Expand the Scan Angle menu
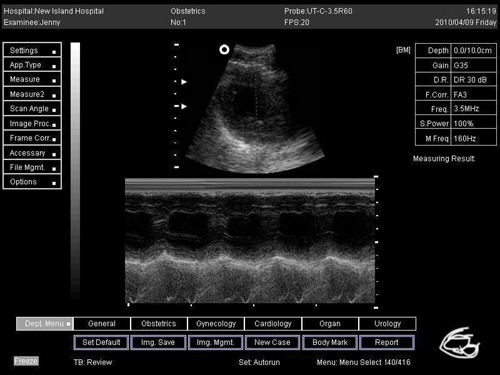Image resolution: width=500 pixels, height=375 pixels. coord(32,109)
